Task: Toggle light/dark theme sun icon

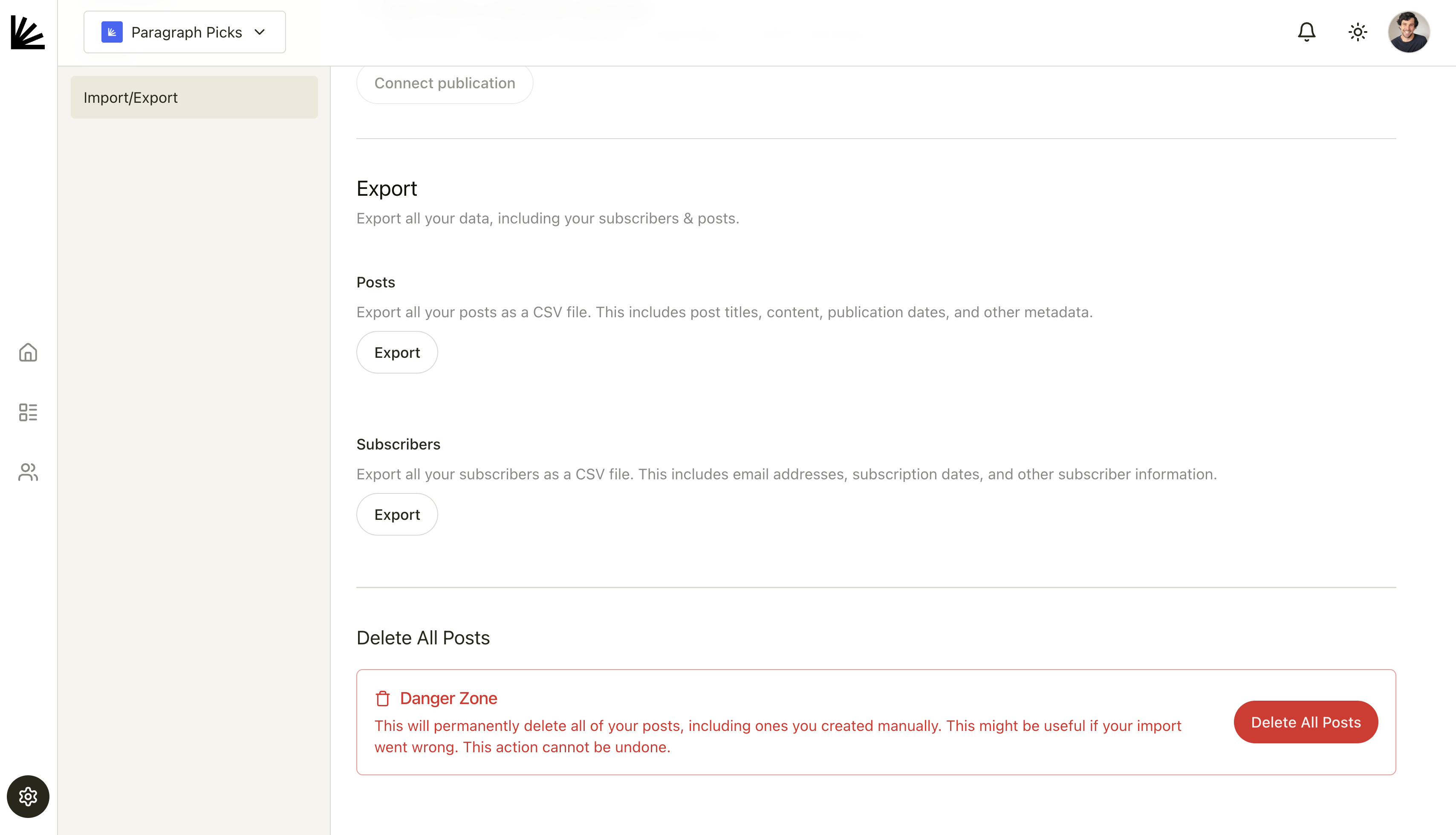Action: pos(1358,32)
